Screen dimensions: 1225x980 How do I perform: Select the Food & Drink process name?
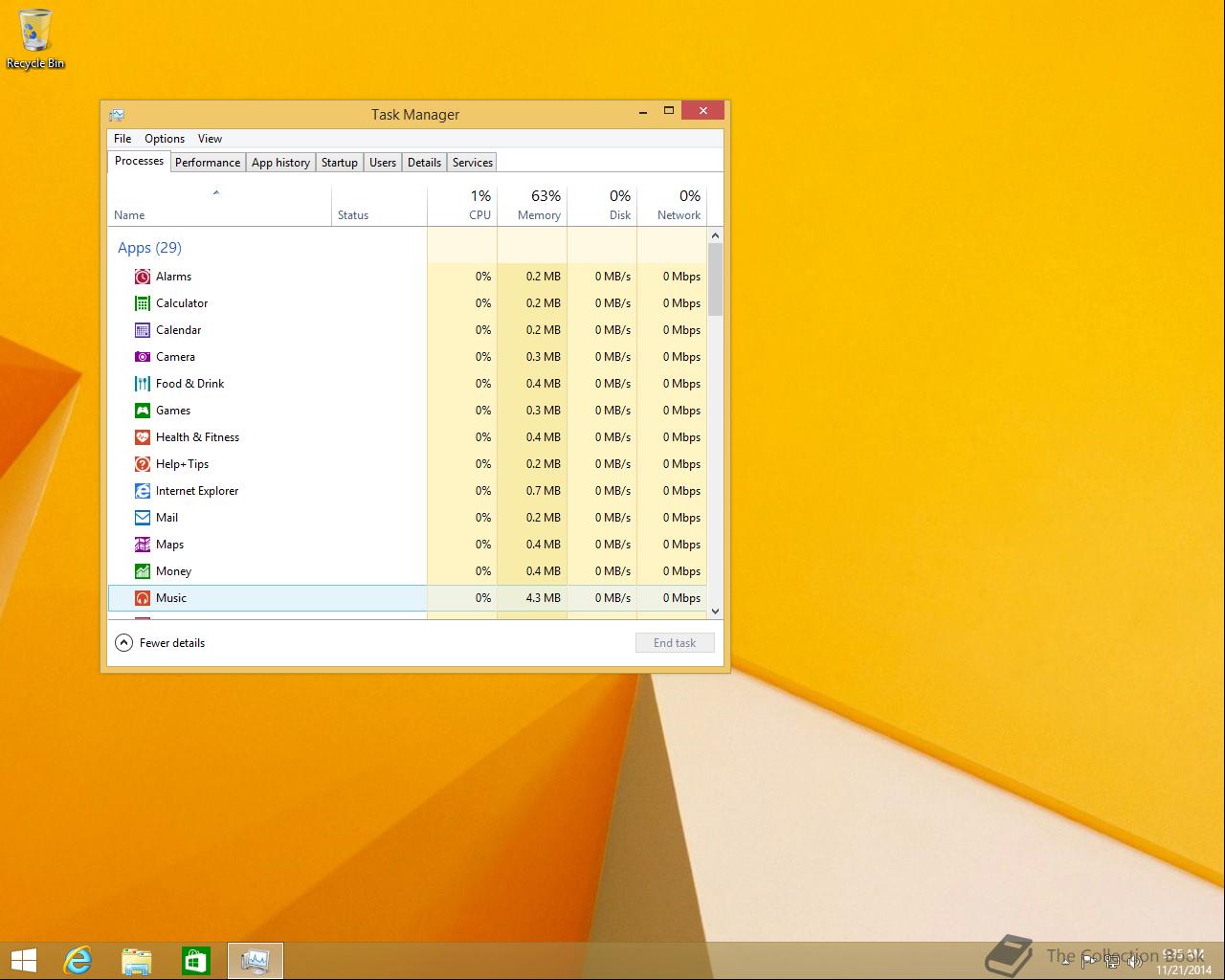click(x=190, y=384)
